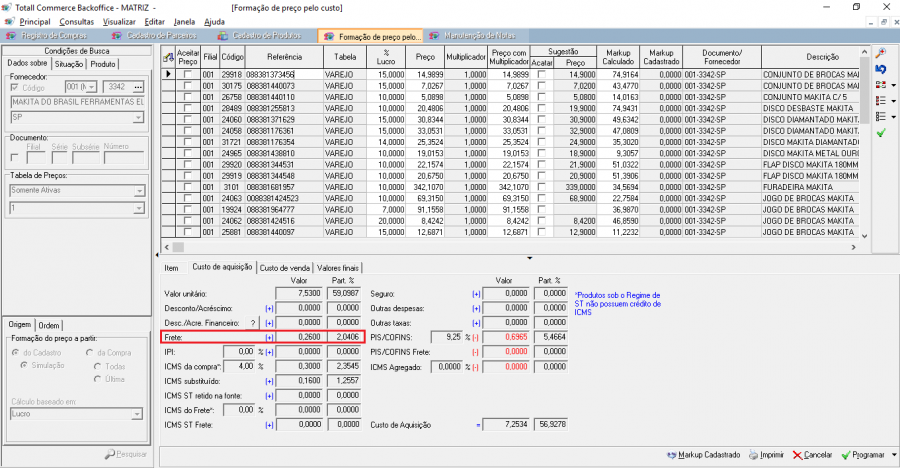Screen dimensions: 900x468
Task: Open the Programar button dropdown arrow
Action: click(x=893, y=454)
